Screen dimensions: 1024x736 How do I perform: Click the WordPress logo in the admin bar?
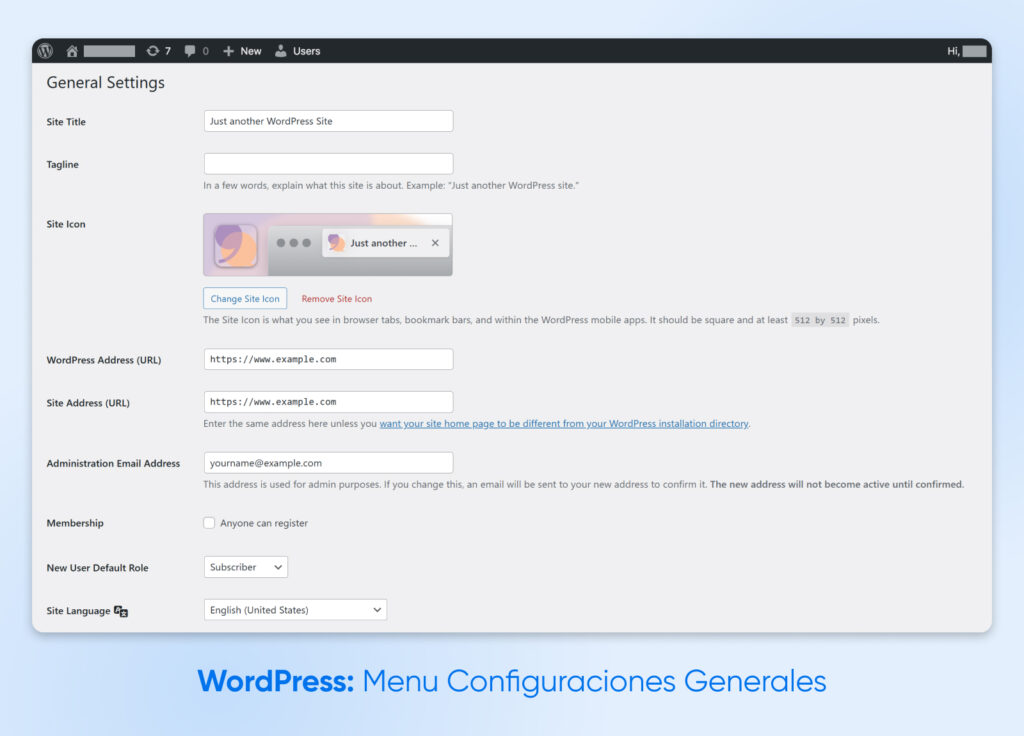[45, 51]
